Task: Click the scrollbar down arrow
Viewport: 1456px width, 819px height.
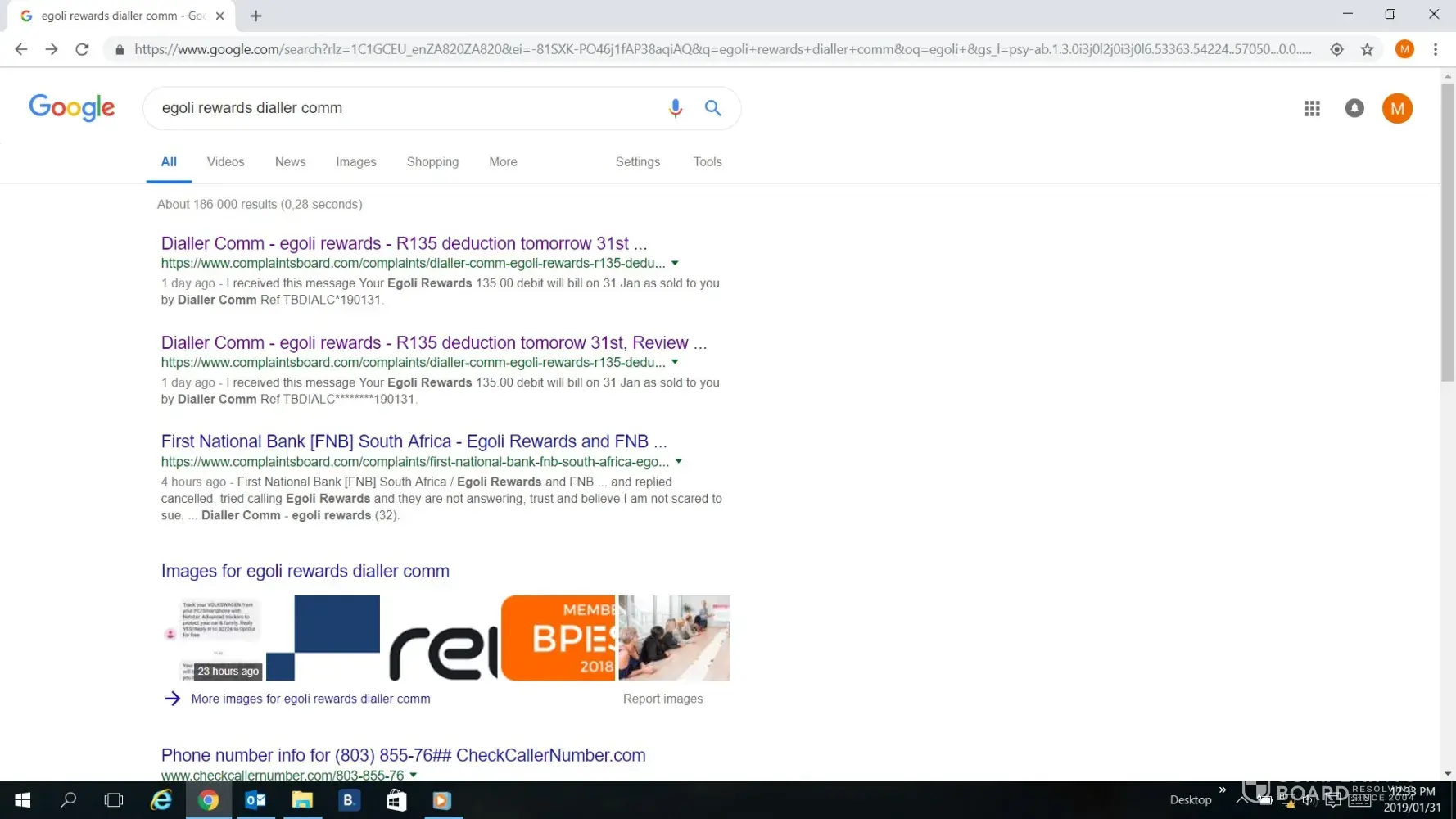Action: pyautogui.click(x=1448, y=773)
